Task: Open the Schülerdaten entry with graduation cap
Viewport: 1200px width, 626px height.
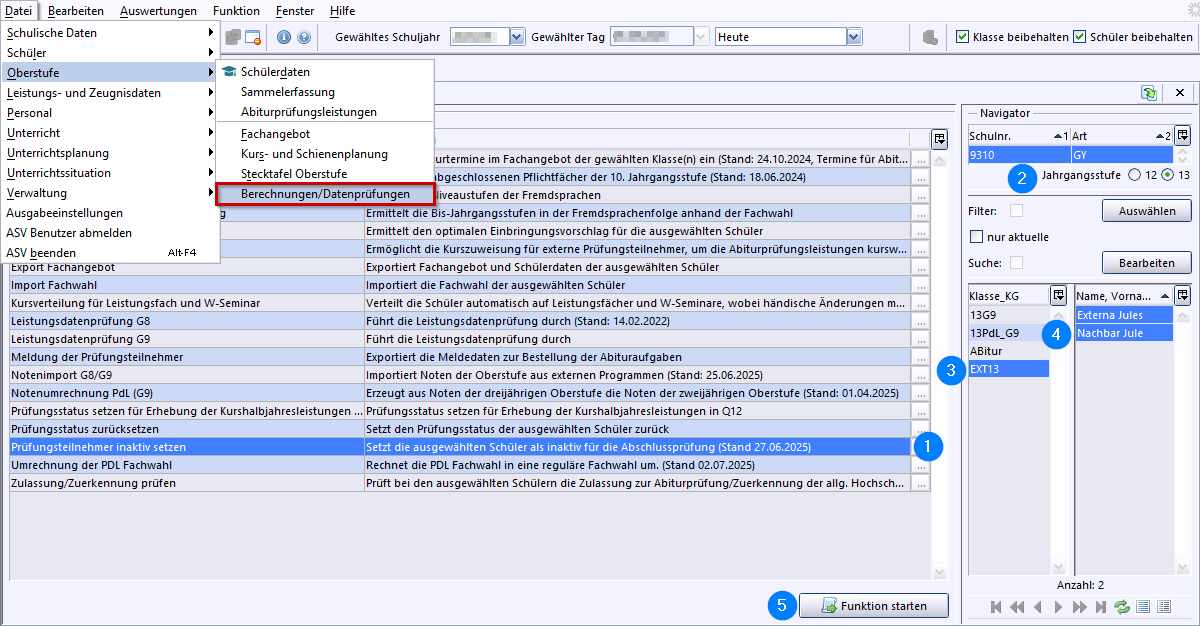Action: click(275, 72)
